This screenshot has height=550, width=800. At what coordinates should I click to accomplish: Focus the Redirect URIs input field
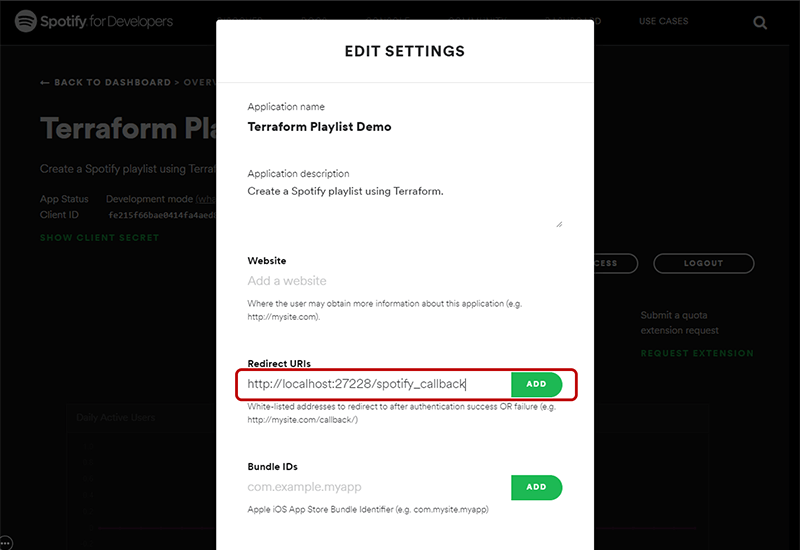tap(378, 384)
